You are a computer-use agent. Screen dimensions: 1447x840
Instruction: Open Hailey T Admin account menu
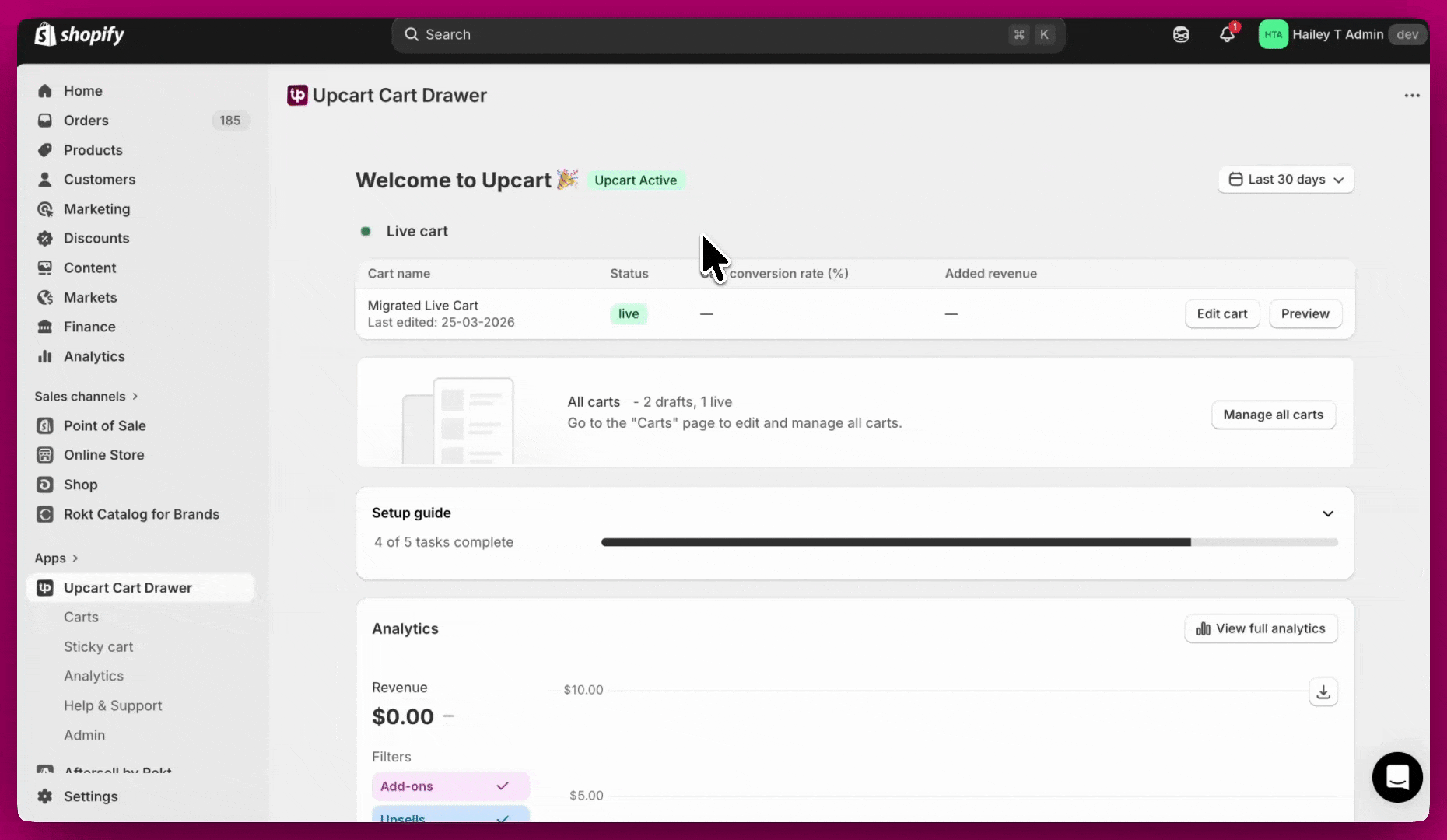coord(1344,34)
